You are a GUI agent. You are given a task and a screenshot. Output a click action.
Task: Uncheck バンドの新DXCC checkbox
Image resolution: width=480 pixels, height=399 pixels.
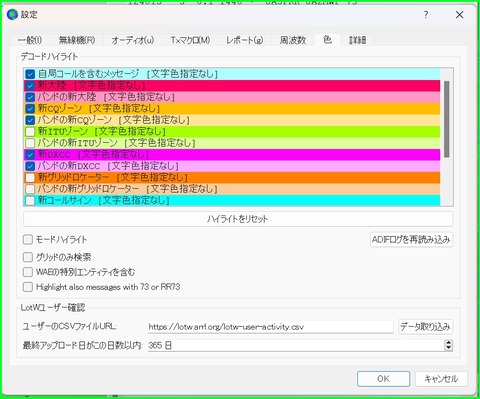click(30, 166)
